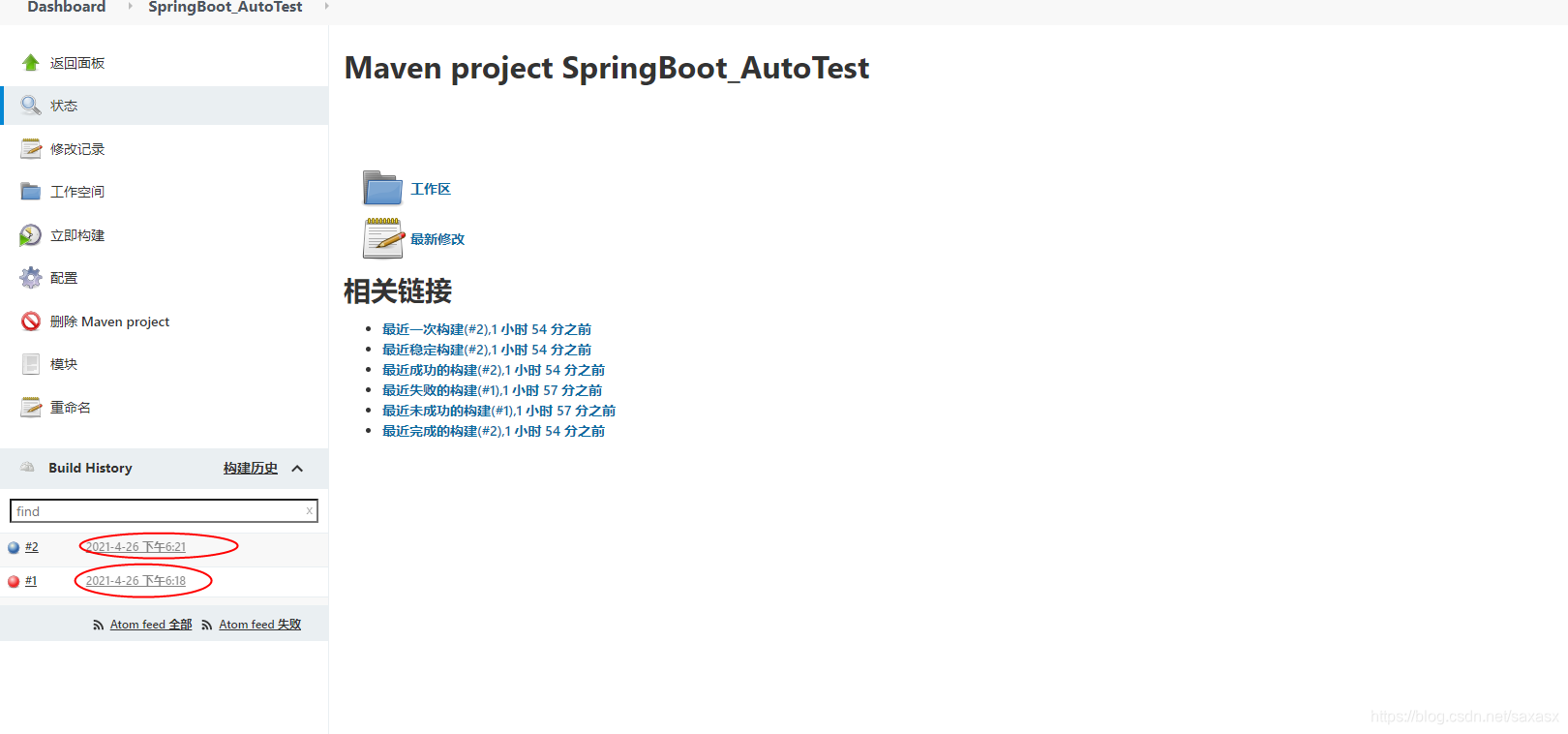Open 最近成功的构建(#2) link
Image resolution: width=1568 pixels, height=734 pixels.
click(x=494, y=370)
